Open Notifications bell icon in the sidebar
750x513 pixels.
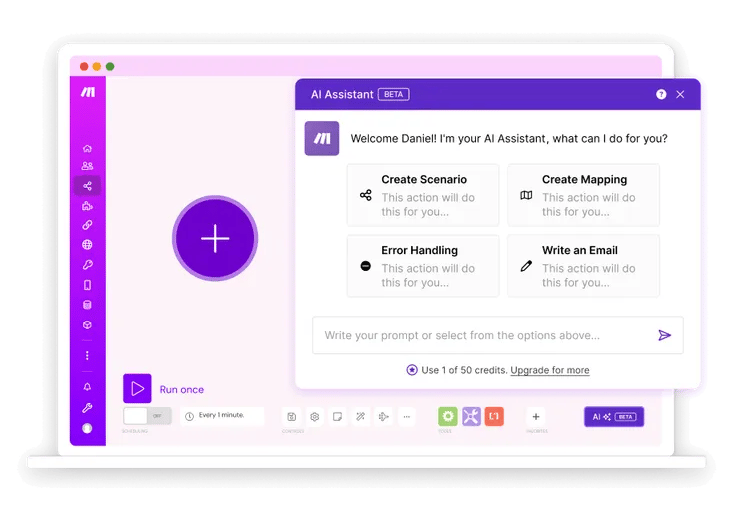[87, 387]
